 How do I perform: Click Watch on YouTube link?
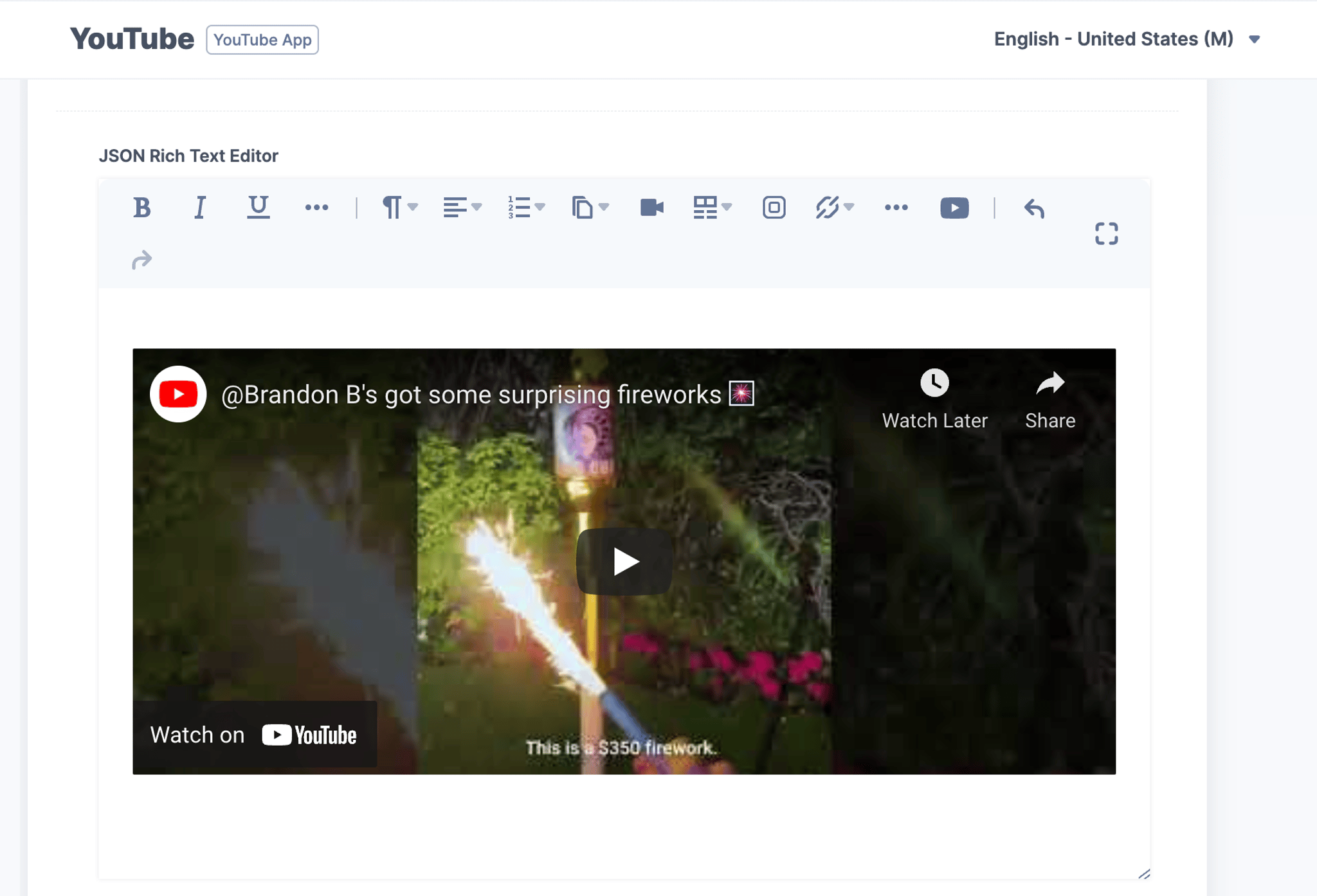pos(255,735)
